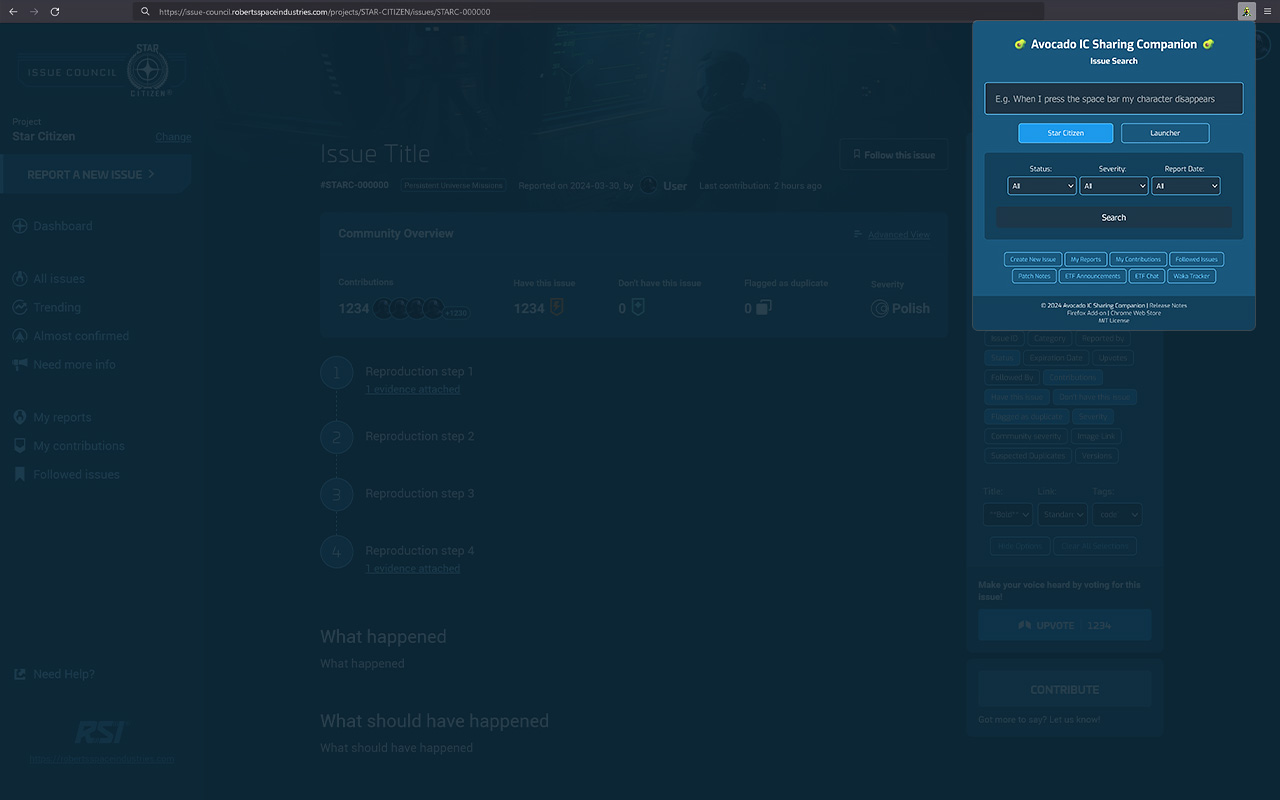
Task: Click the Followed issues bookmark icon
Action: pyautogui.click(x=20, y=474)
